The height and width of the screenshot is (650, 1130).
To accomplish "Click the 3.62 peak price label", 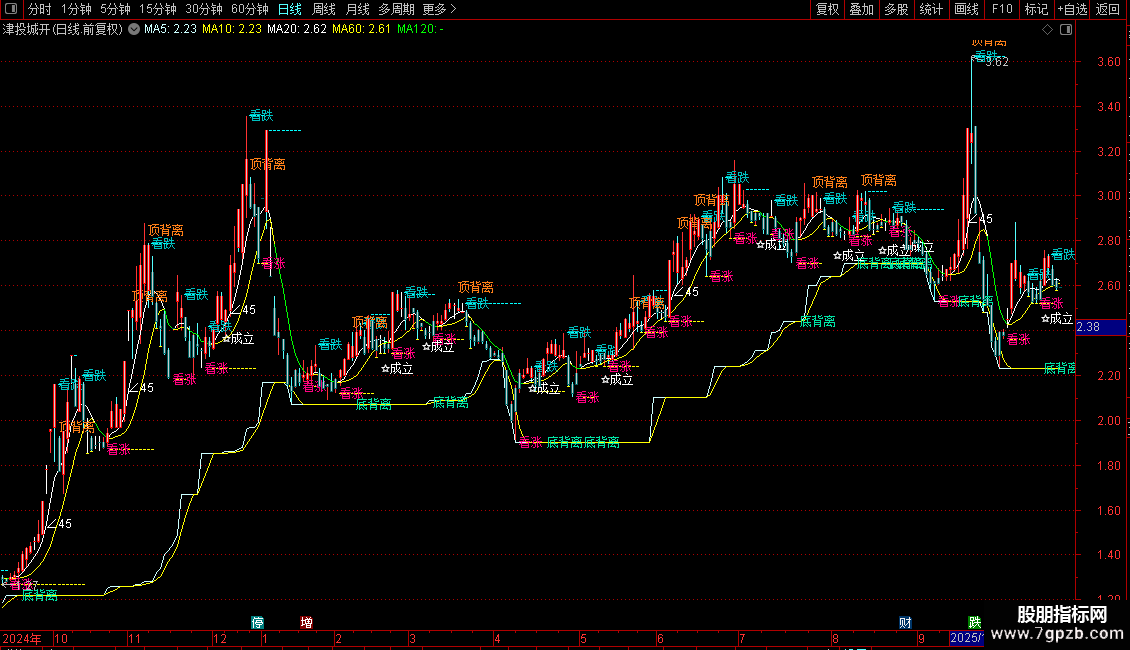I will 997,63.
